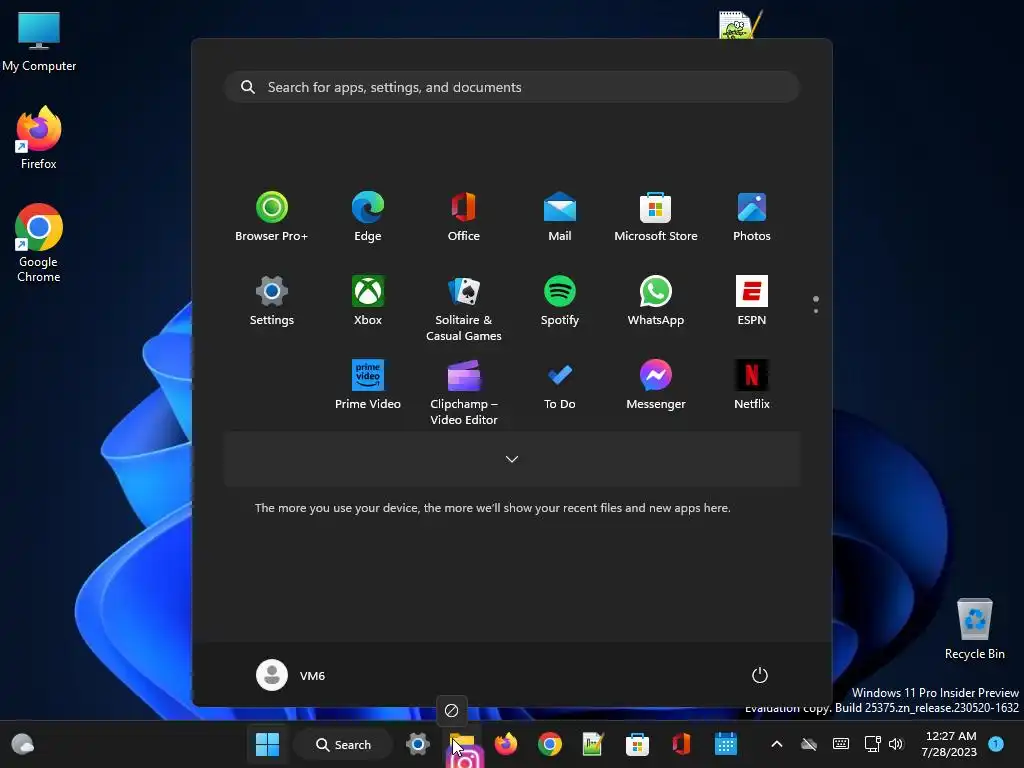
Task: Open Settings from Start menu pinned apps
Action: pyautogui.click(x=272, y=300)
